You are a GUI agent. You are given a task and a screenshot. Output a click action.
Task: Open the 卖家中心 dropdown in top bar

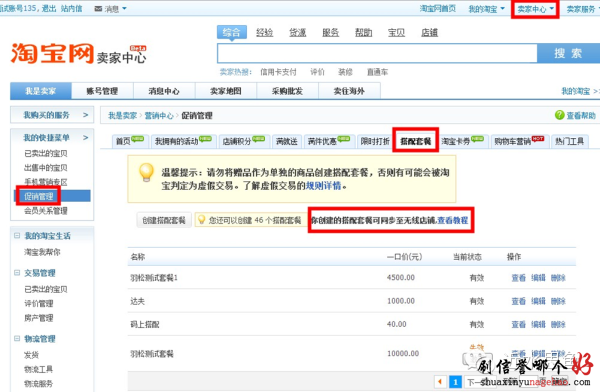[535, 9]
